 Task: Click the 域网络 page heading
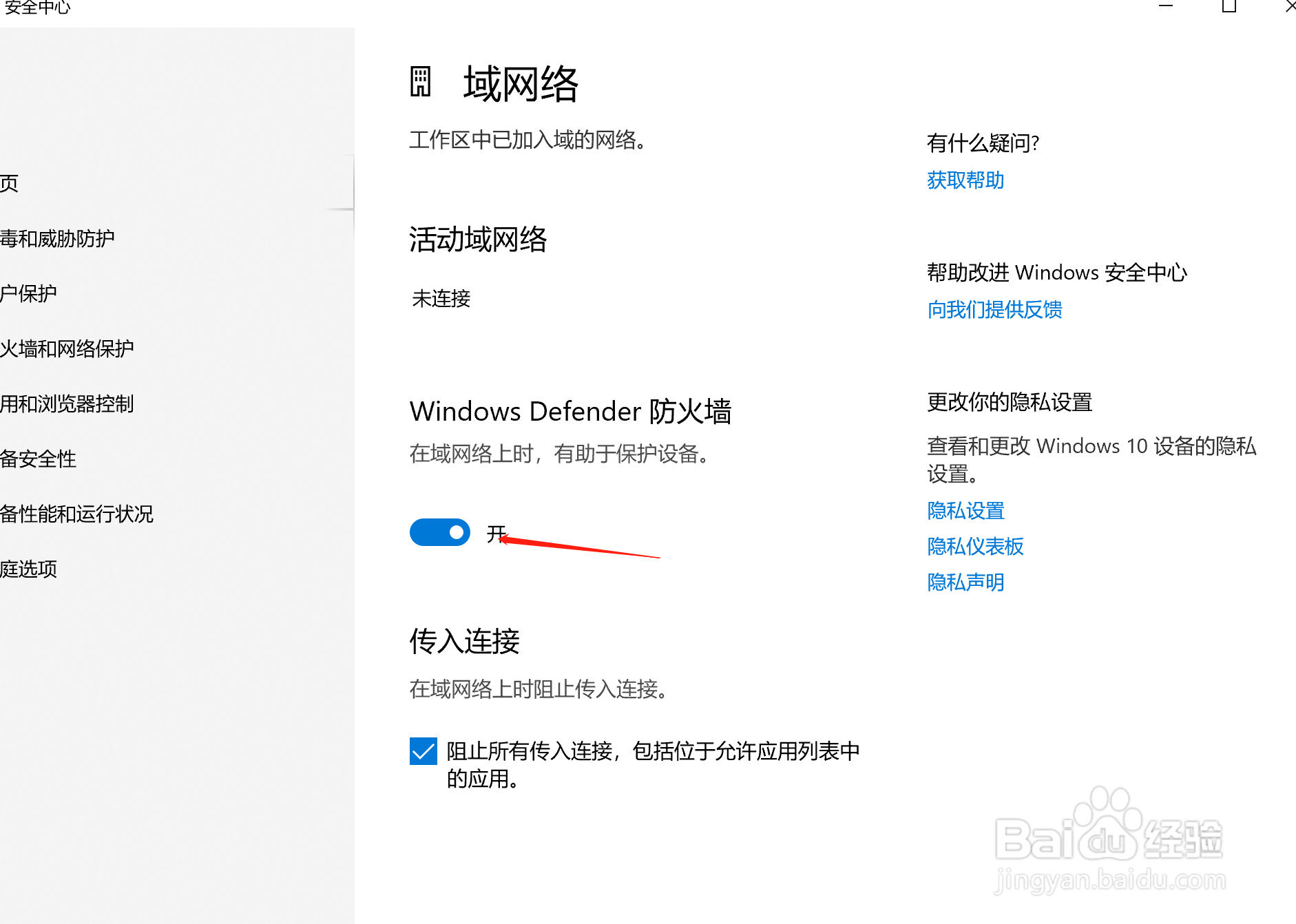click(x=521, y=84)
